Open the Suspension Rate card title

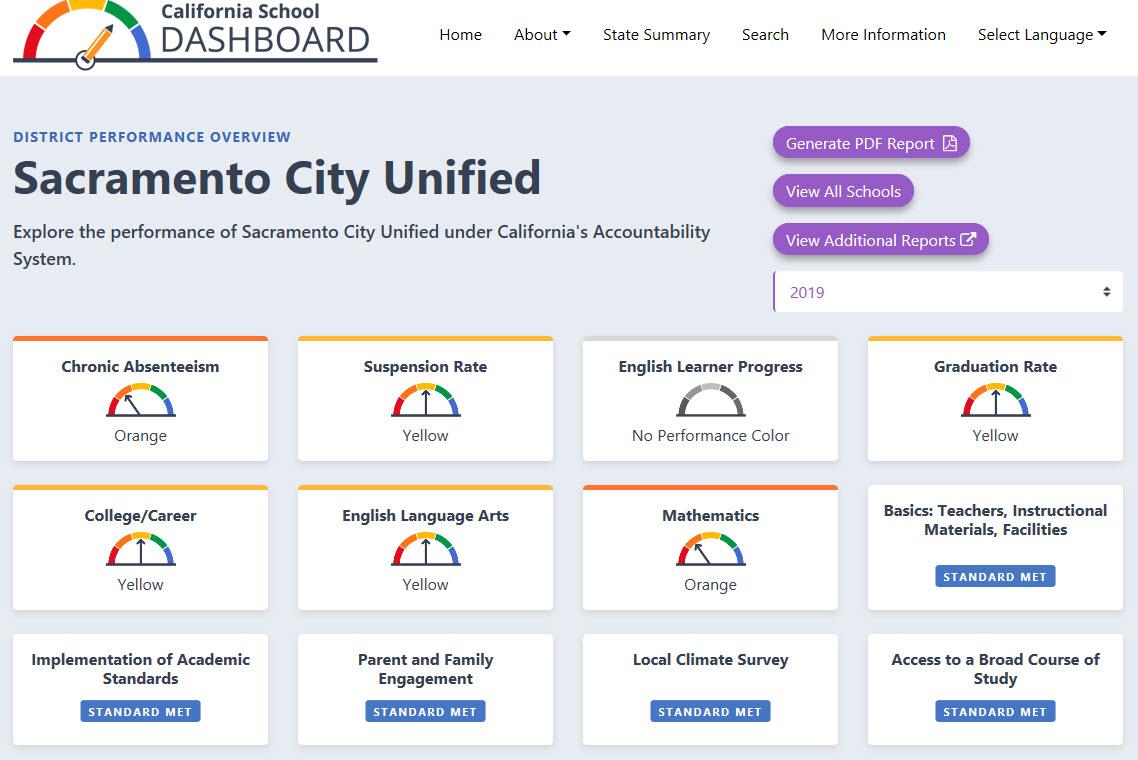point(425,367)
